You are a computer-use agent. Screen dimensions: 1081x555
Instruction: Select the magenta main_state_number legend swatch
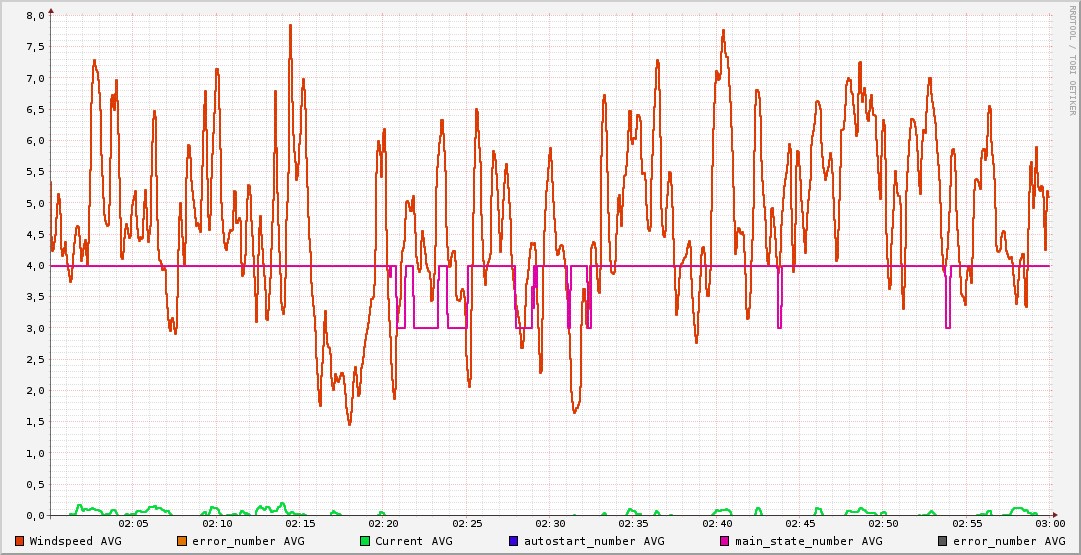coord(725,541)
